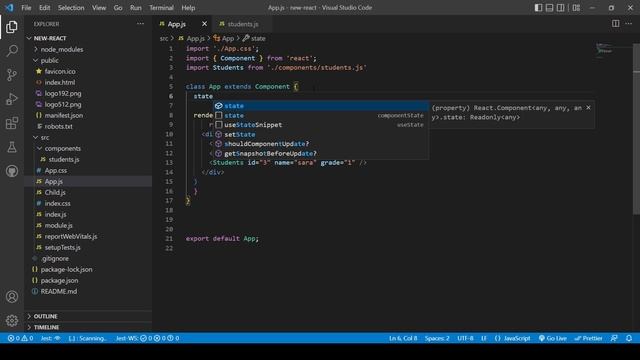Open the Selection menu
The width and height of the screenshot is (640, 360).
(x=71, y=8)
